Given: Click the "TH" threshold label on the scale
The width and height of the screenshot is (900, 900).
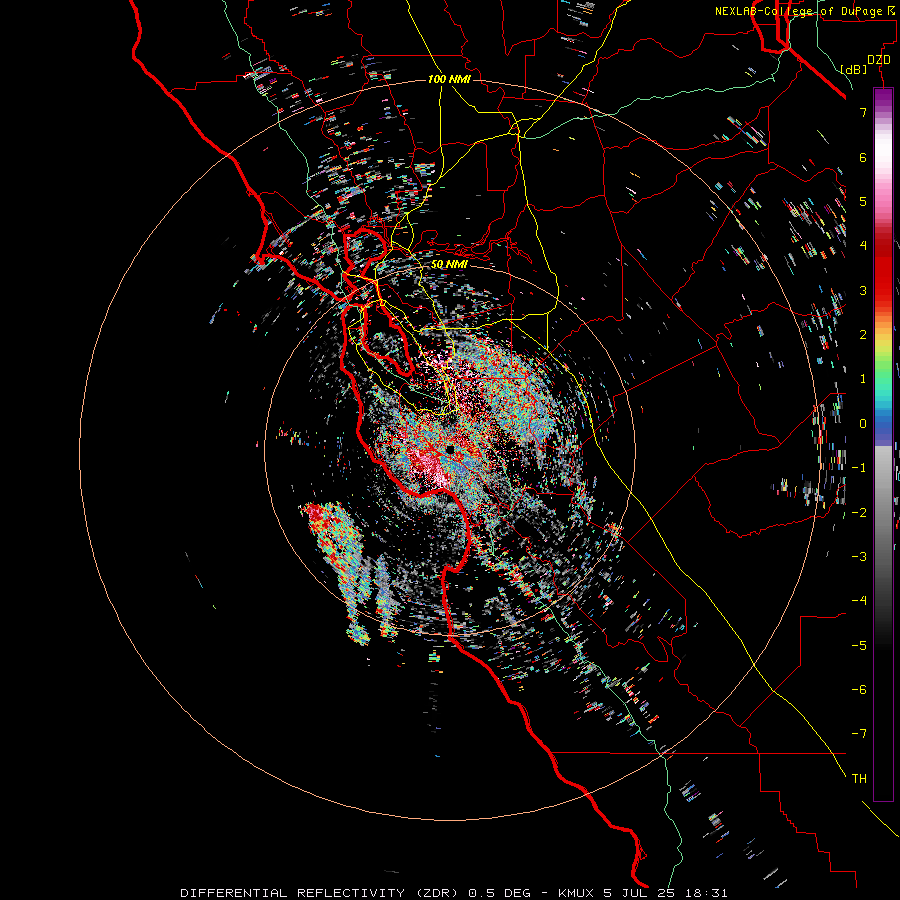Looking at the screenshot, I should pyautogui.click(x=859, y=778).
